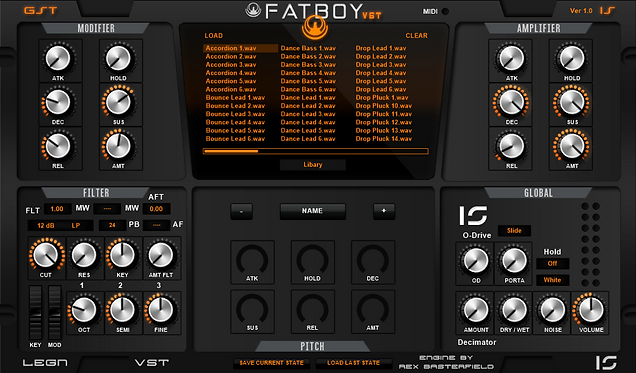
Task: Click the Amplifier ATK knob
Action: (x=511, y=58)
